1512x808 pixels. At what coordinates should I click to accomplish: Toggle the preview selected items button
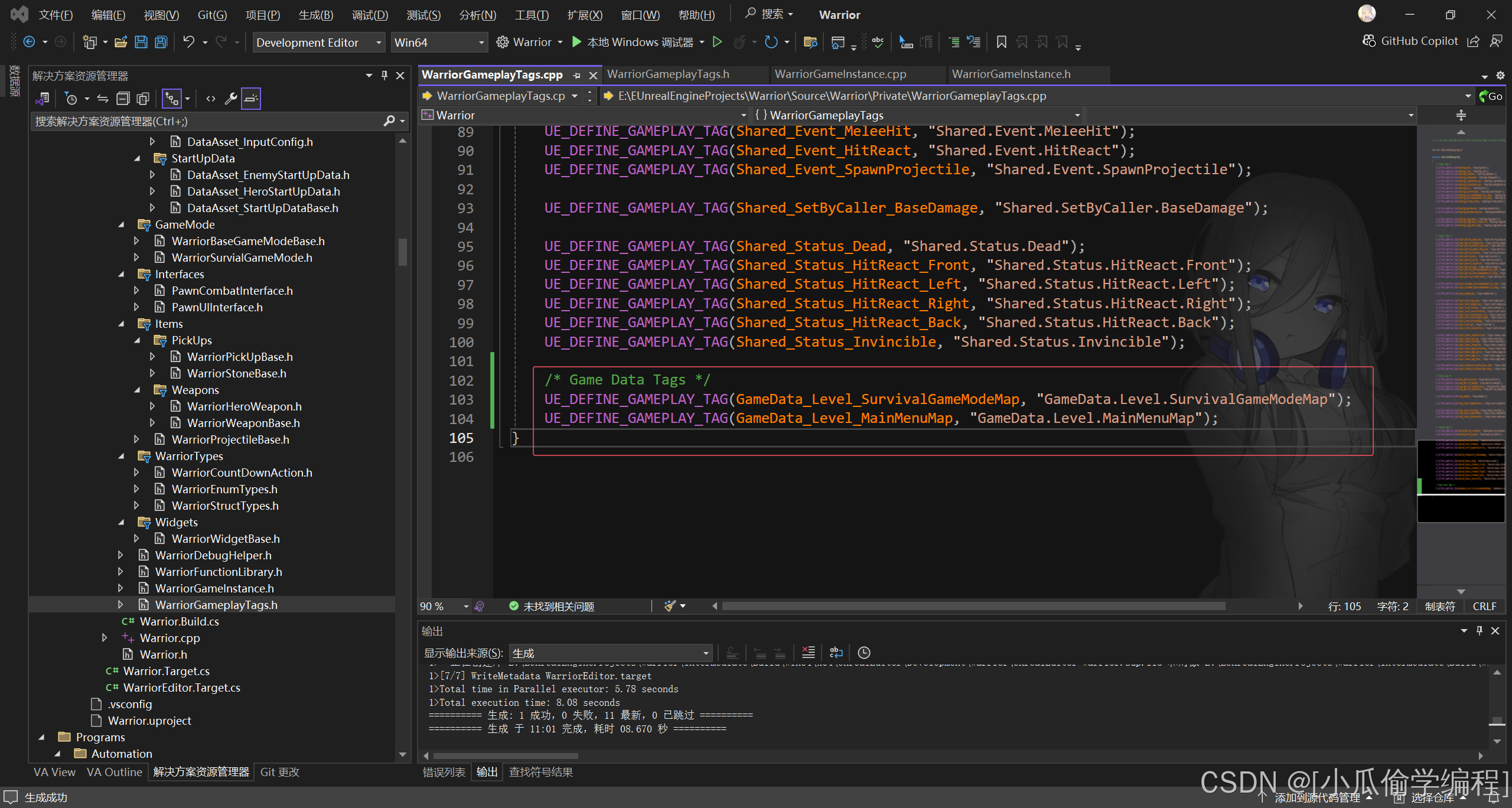tap(251, 99)
